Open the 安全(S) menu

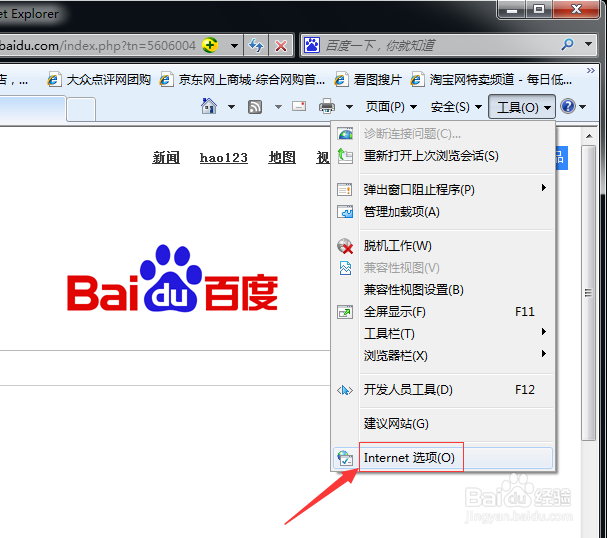click(456, 107)
